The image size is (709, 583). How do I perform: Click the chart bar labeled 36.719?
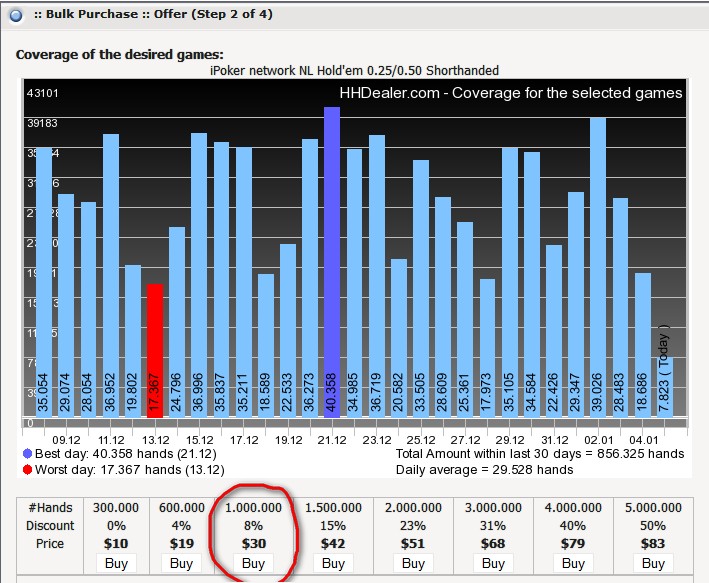tap(377, 276)
